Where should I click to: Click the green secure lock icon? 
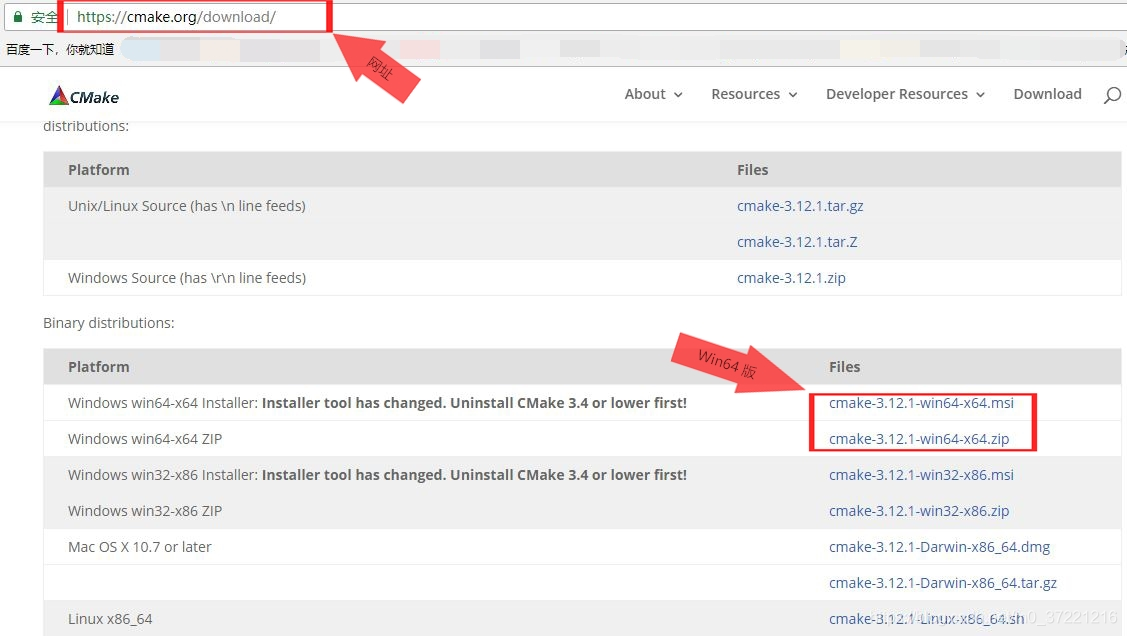tap(18, 17)
